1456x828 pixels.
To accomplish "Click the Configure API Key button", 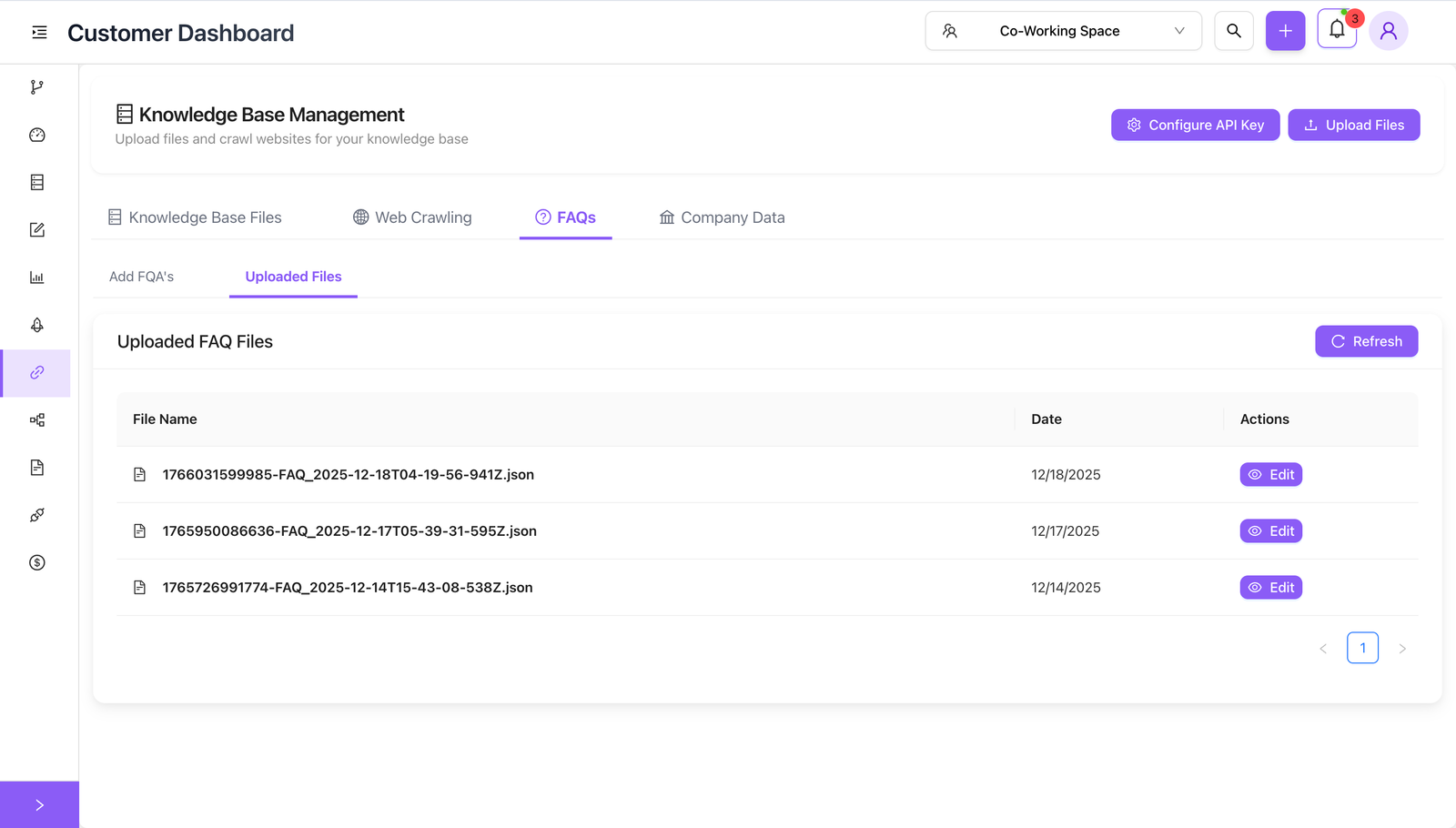I will (1195, 125).
